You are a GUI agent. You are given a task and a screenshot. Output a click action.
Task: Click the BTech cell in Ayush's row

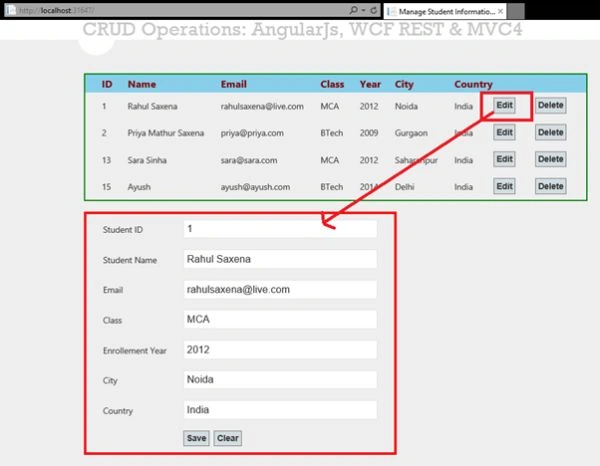tap(332, 187)
